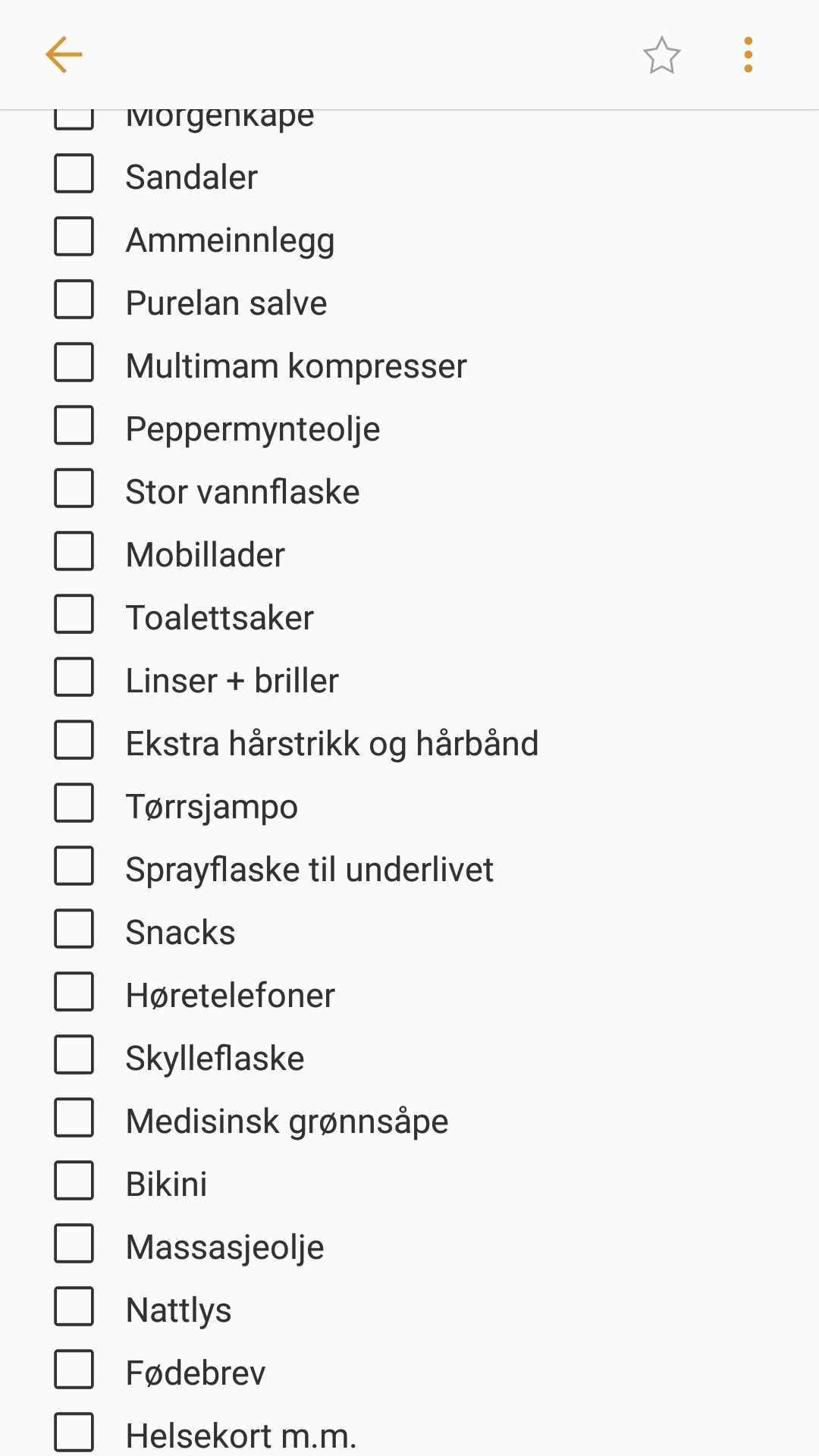The image size is (819, 1456).
Task: Select the Fødebrev list entry text
Action: (196, 1373)
